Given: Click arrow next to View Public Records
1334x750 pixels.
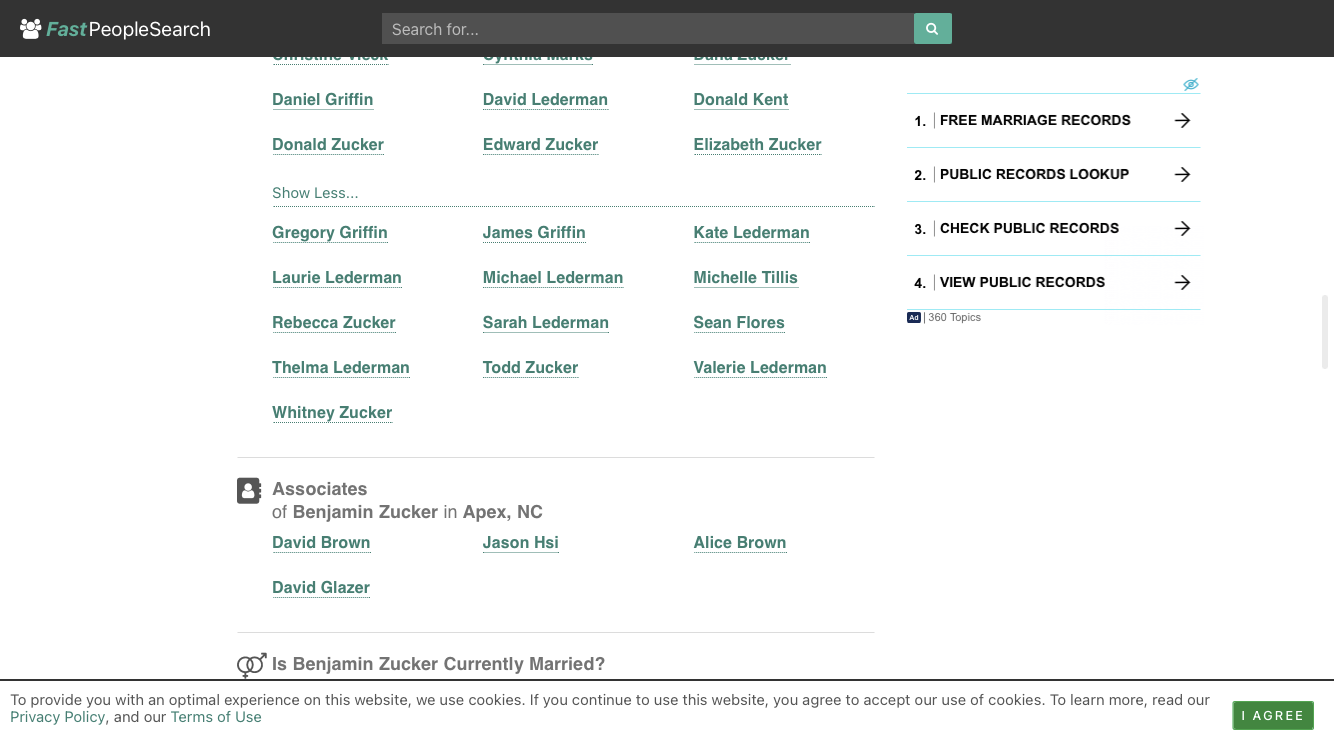Looking at the screenshot, I should pyautogui.click(x=1182, y=282).
